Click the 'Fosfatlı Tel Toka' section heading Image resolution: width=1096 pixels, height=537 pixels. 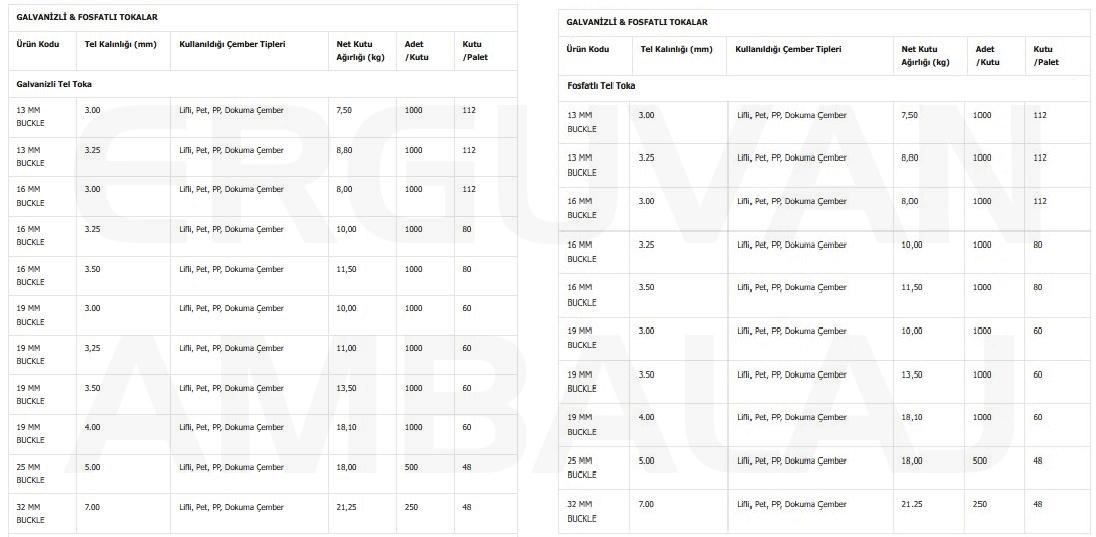601,86
